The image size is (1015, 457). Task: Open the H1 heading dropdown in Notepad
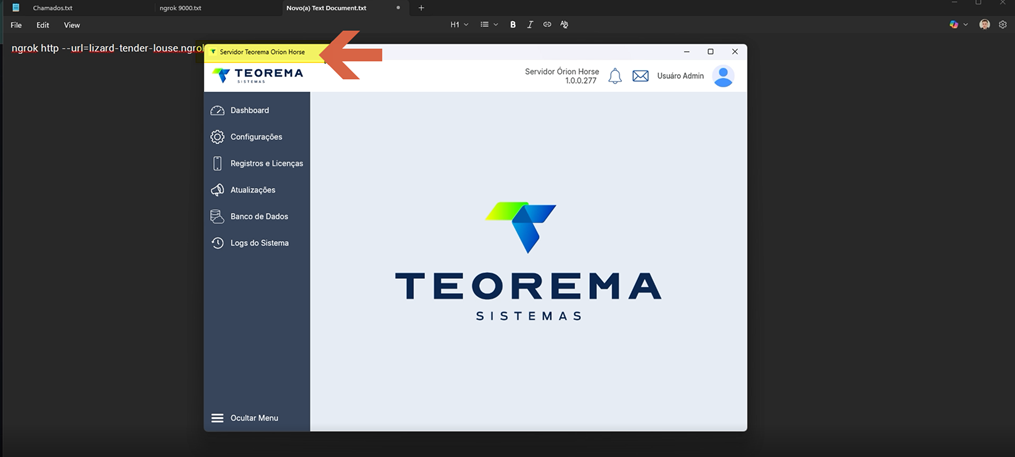point(459,25)
